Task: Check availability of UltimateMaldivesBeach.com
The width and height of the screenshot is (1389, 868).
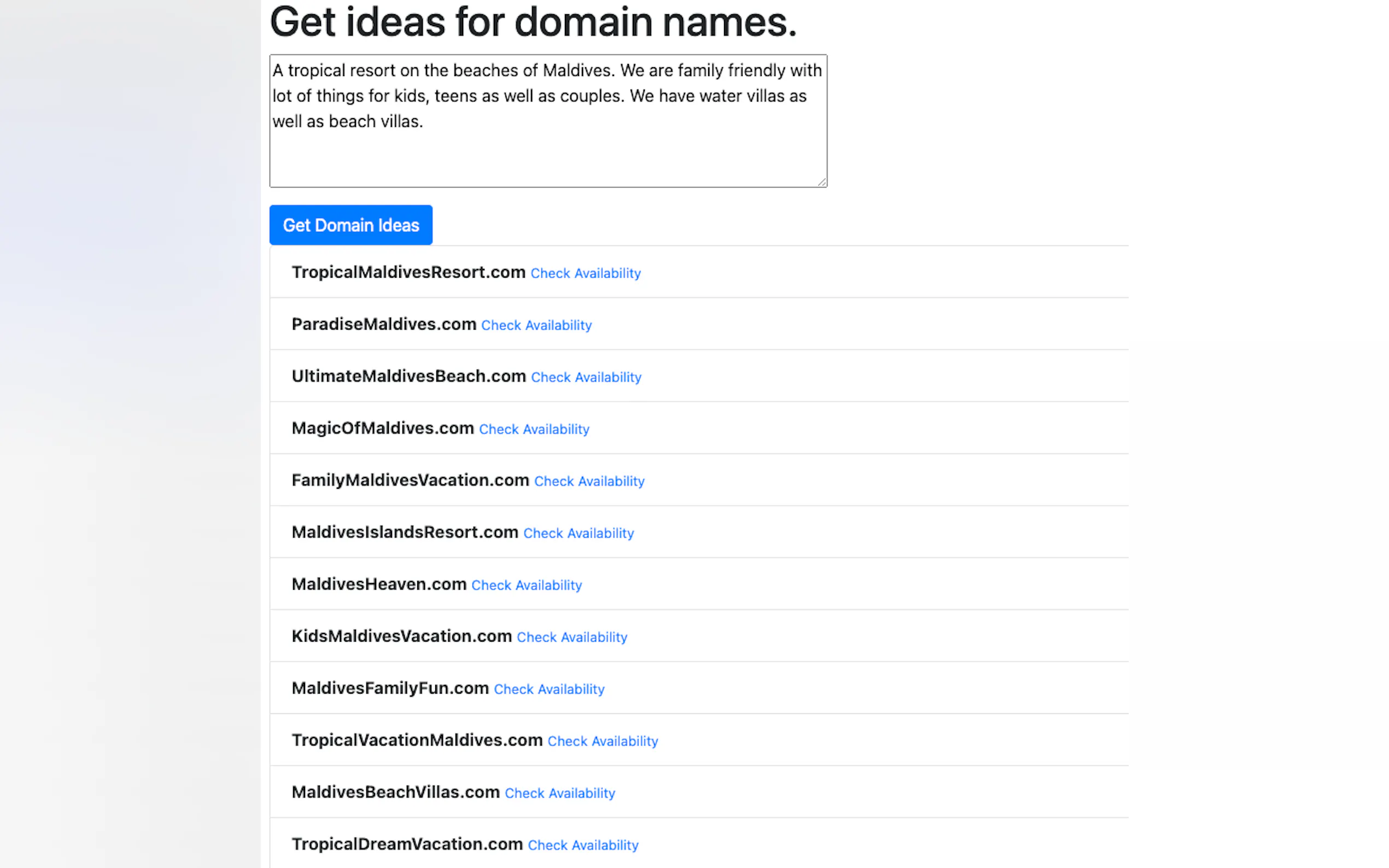Action: tap(586, 377)
